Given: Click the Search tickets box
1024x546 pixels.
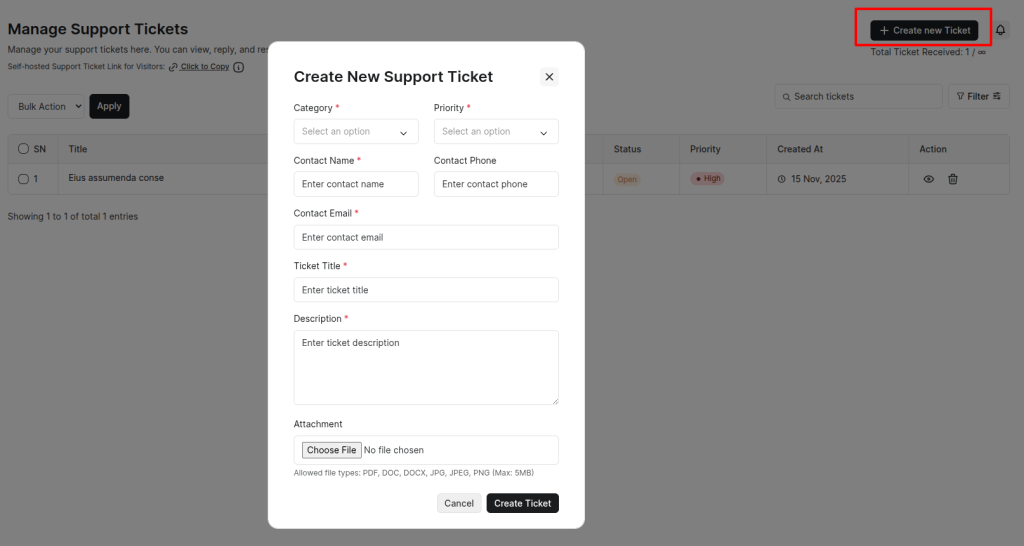Looking at the screenshot, I should (858, 96).
